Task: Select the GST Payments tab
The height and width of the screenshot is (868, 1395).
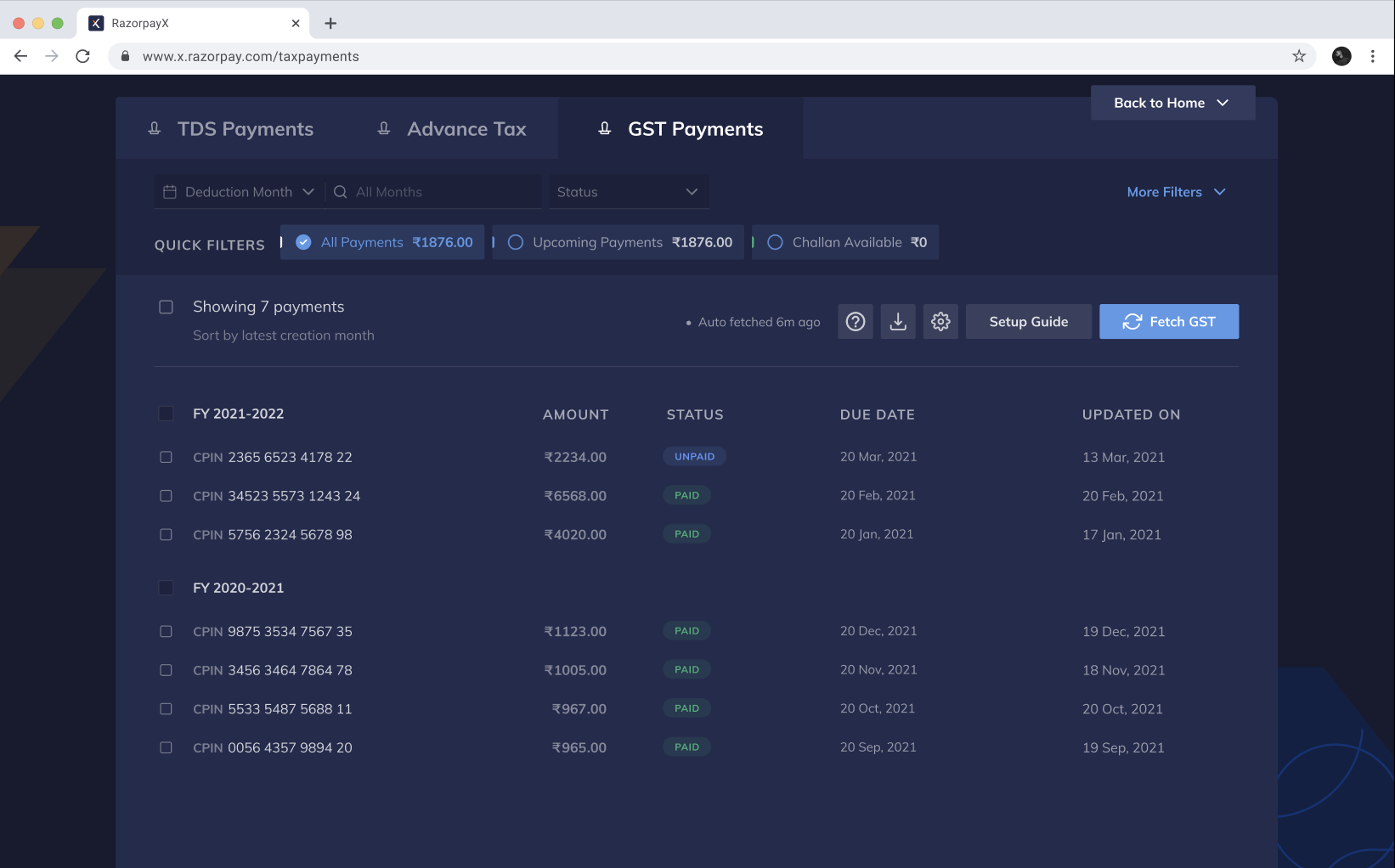Action: [681, 129]
